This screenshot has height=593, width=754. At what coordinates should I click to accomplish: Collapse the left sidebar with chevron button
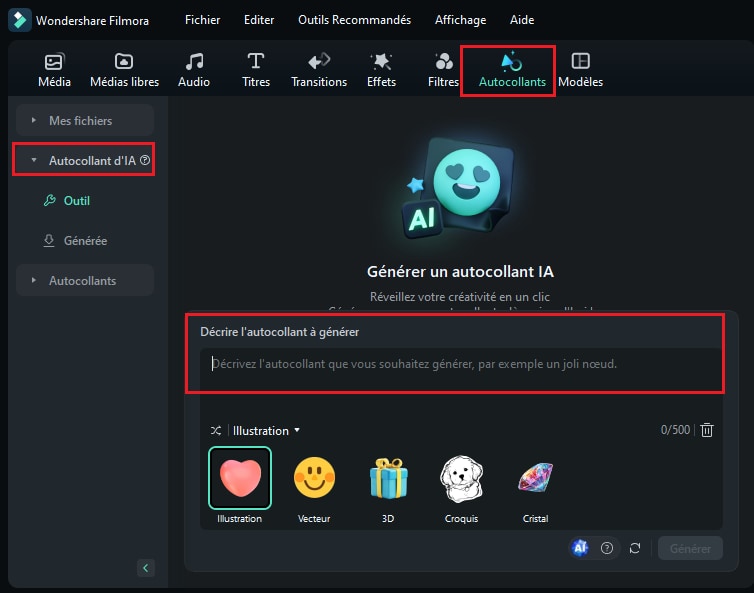click(x=146, y=568)
